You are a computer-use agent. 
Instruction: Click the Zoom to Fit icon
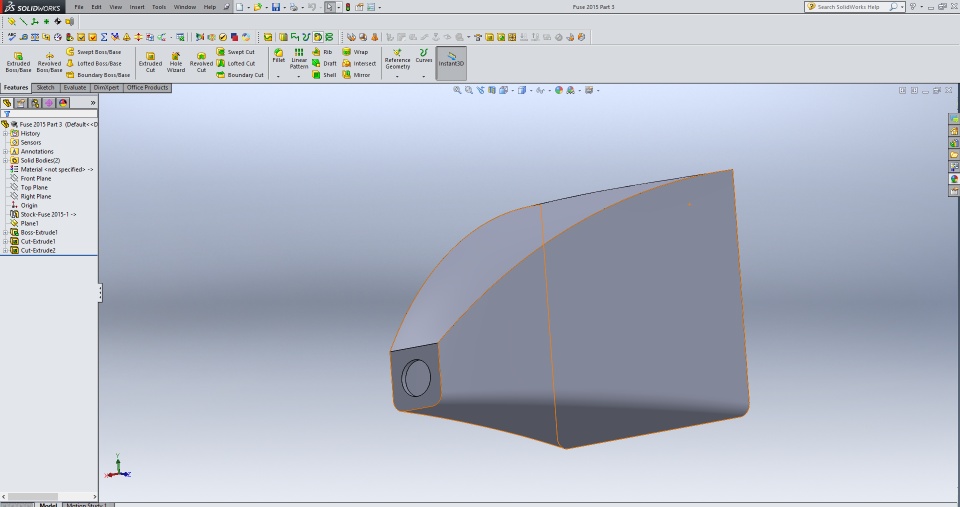[x=457, y=90]
